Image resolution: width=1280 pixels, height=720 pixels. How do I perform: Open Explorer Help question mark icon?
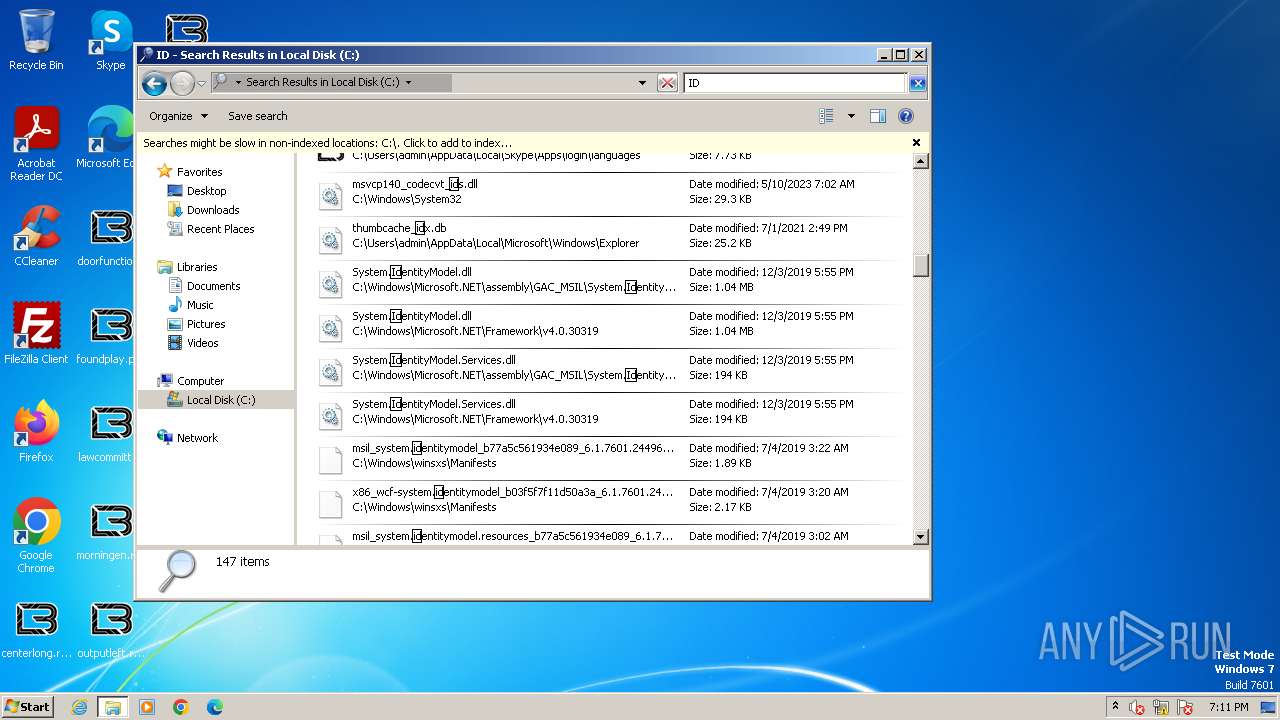click(x=906, y=116)
